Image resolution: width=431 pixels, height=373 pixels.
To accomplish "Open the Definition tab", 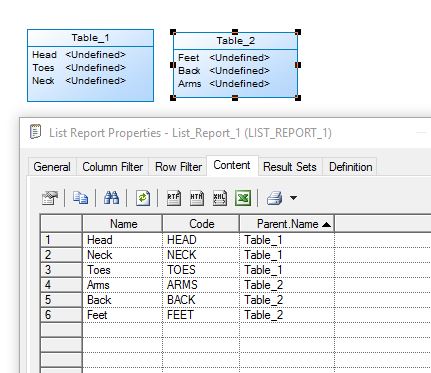I will tap(350, 167).
